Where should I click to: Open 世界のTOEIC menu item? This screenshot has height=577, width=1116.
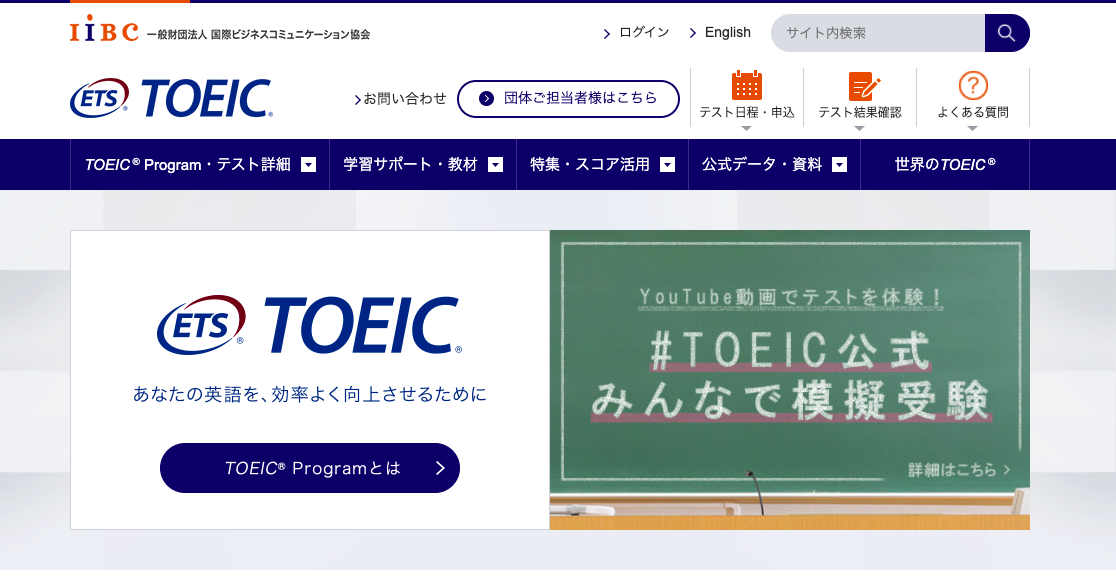945,165
